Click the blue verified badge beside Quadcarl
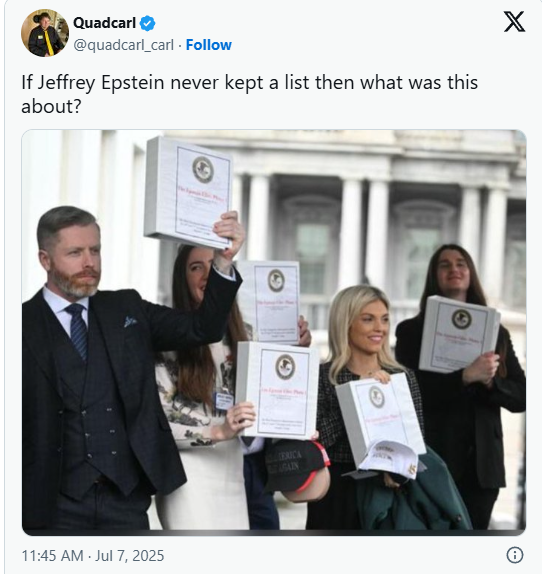 pyautogui.click(x=148, y=23)
